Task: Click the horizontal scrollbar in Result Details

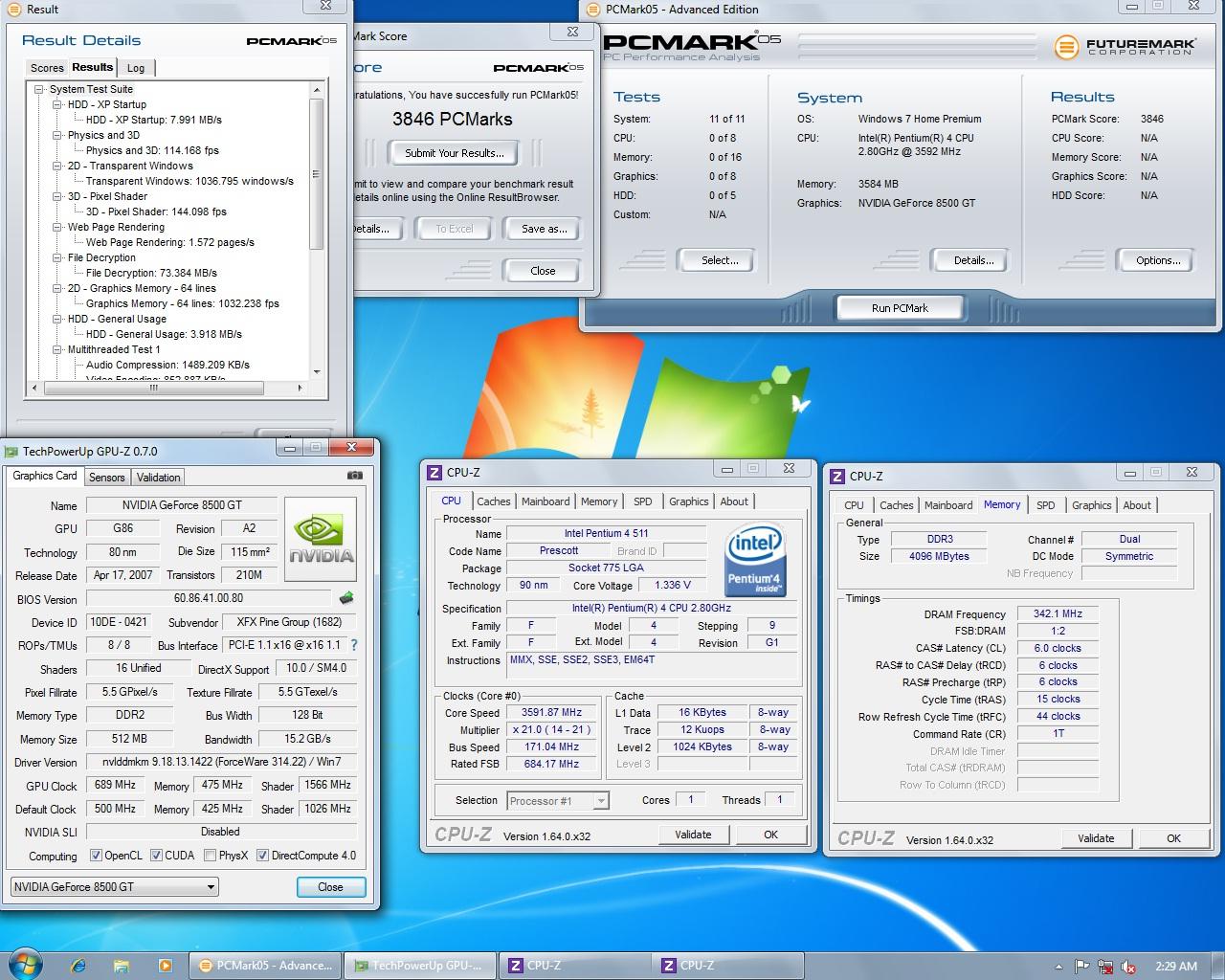Action: (153, 389)
